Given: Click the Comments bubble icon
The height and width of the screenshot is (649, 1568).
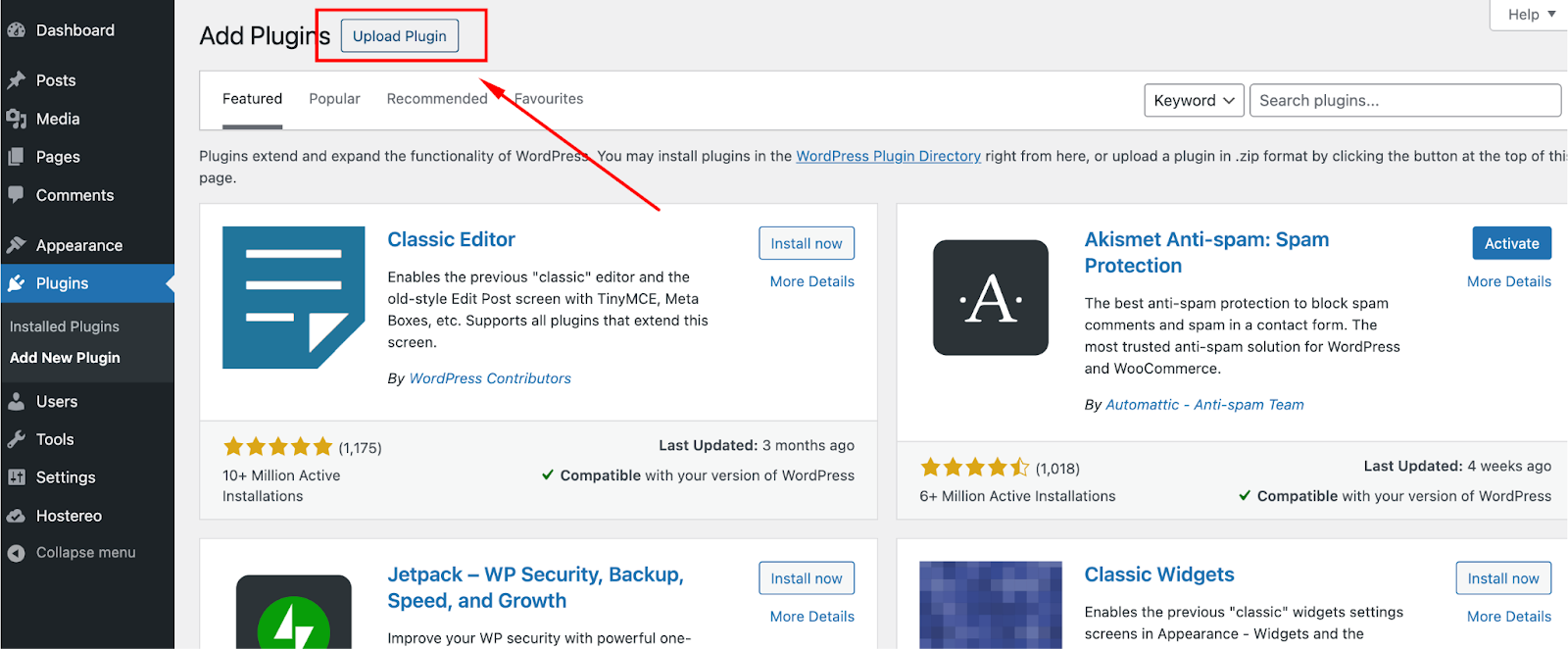Looking at the screenshot, I should click(x=17, y=195).
